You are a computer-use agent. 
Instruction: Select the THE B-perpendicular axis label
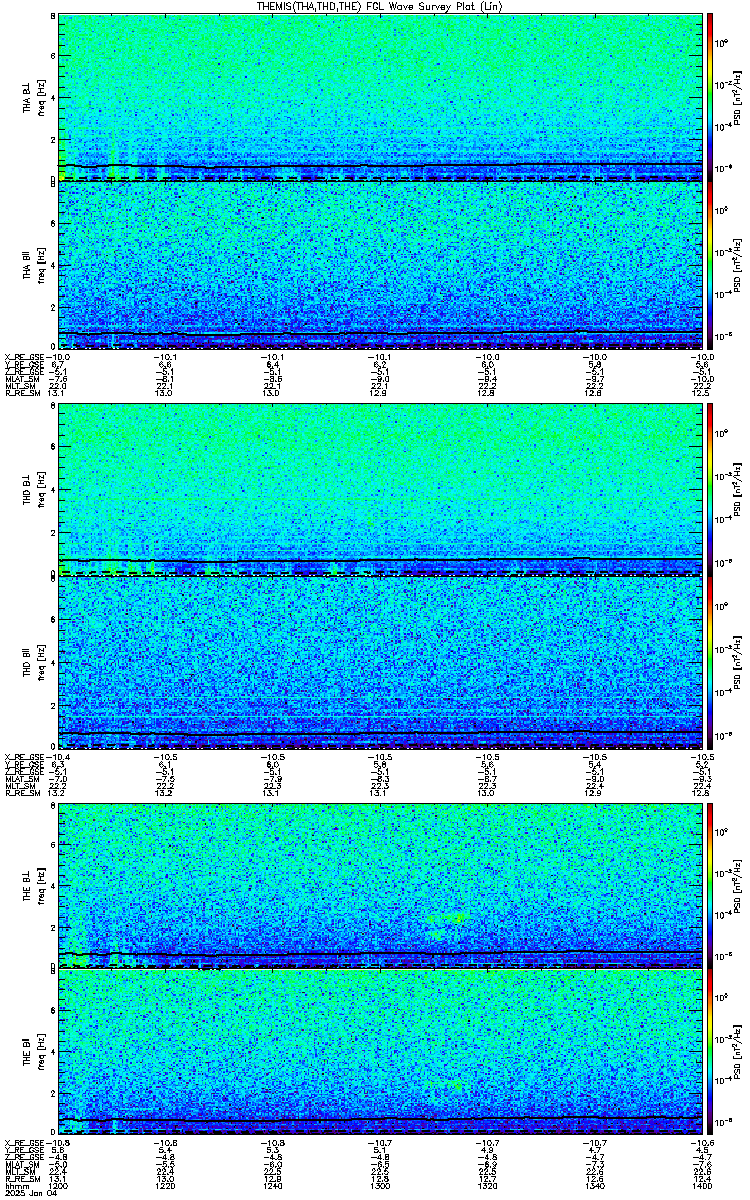point(27,887)
